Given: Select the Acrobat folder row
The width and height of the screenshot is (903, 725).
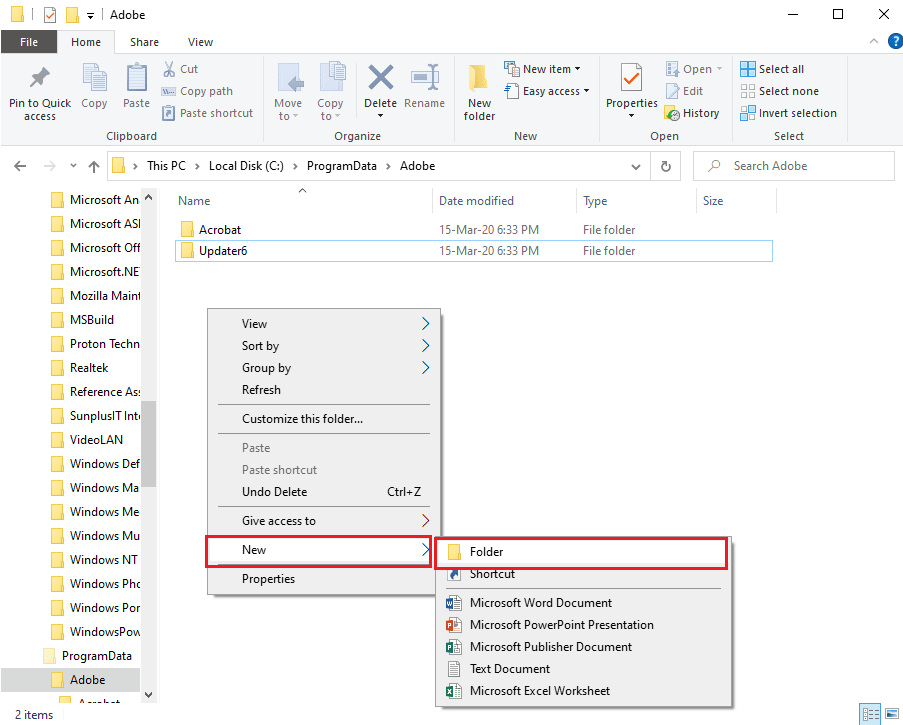Looking at the screenshot, I should coord(473,230).
